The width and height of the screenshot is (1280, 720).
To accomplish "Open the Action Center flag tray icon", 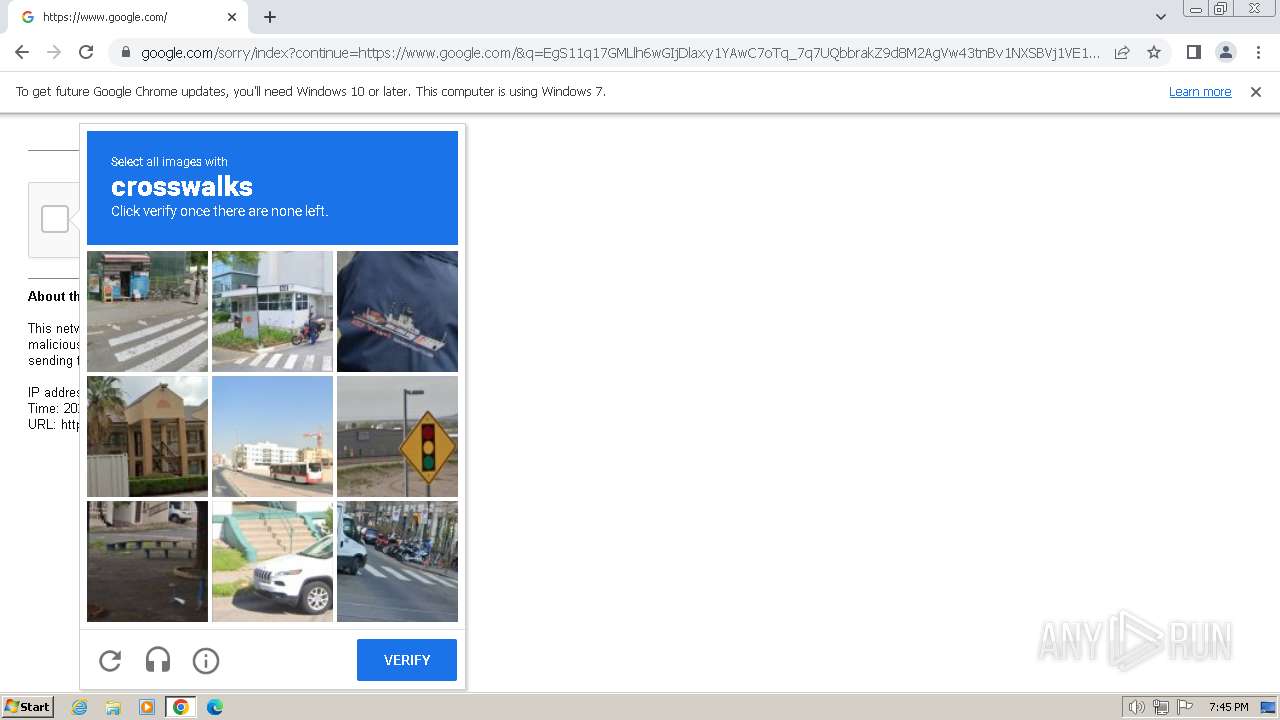I will 1186,707.
